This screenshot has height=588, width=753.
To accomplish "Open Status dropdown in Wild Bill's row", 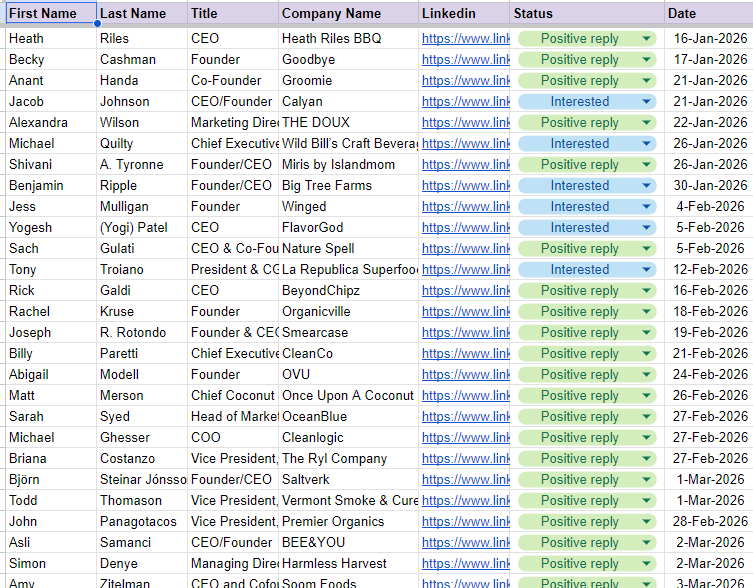I will pos(646,144).
